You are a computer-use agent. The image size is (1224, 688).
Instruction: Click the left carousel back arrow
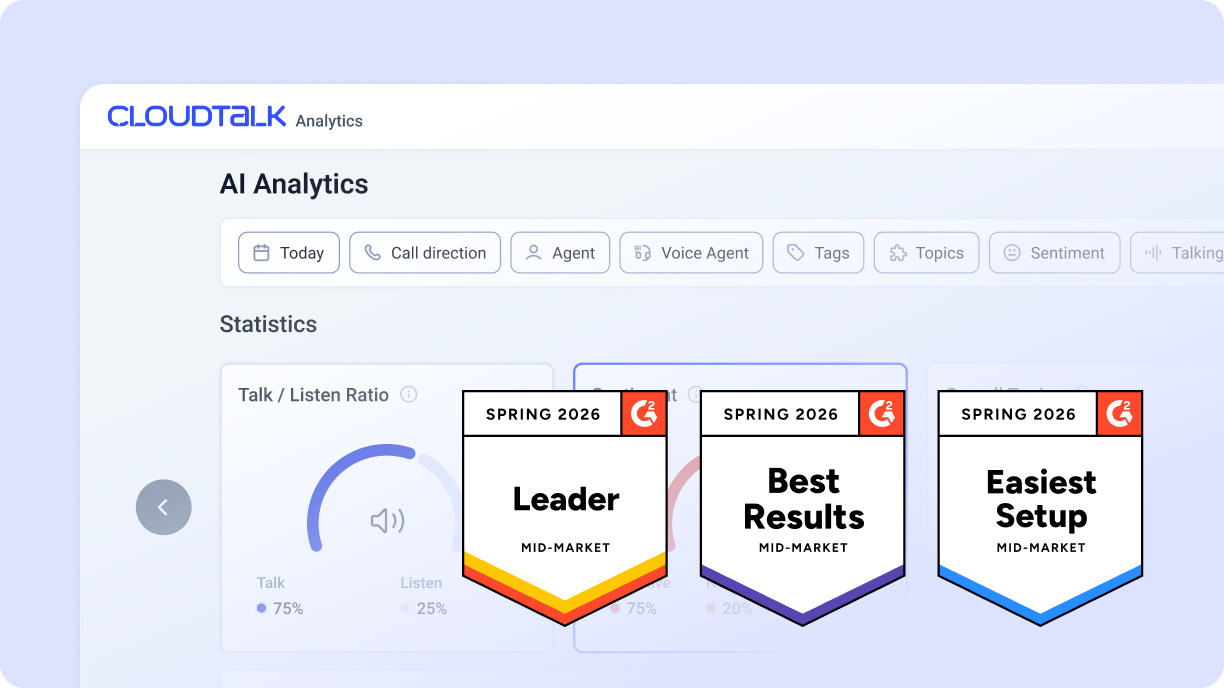coord(163,507)
